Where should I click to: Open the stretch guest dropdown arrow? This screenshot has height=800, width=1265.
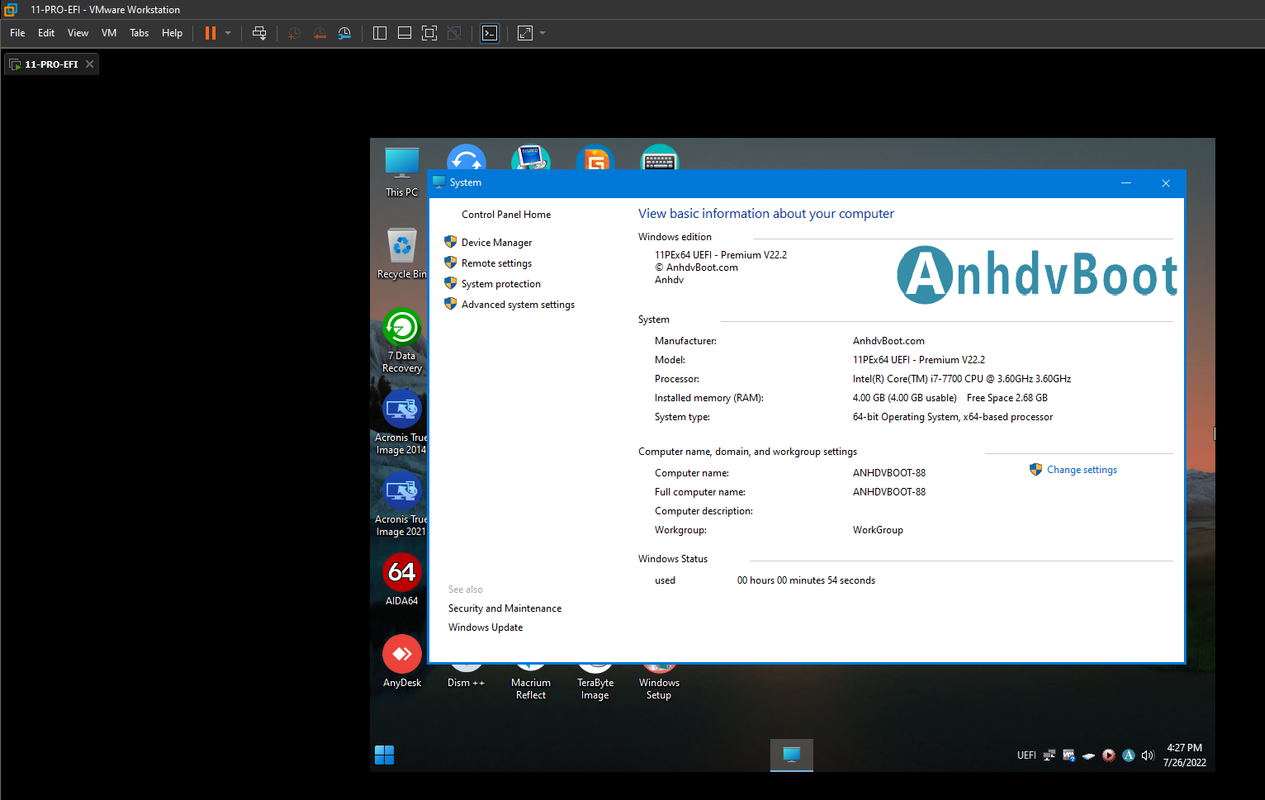(543, 33)
